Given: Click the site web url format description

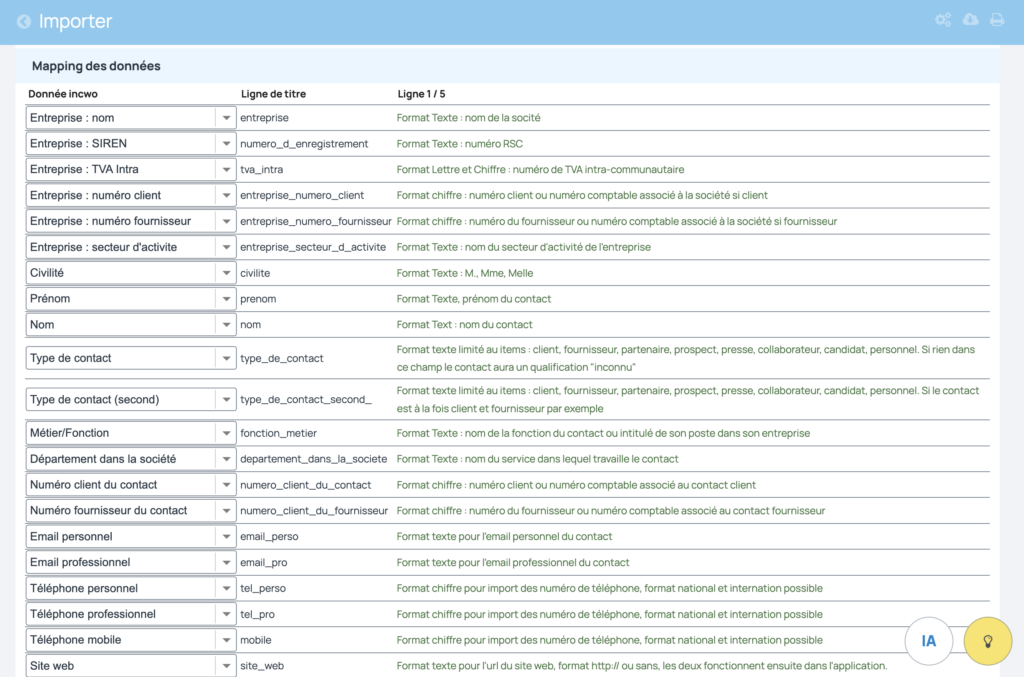Looking at the screenshot, I should coord(642,666).
